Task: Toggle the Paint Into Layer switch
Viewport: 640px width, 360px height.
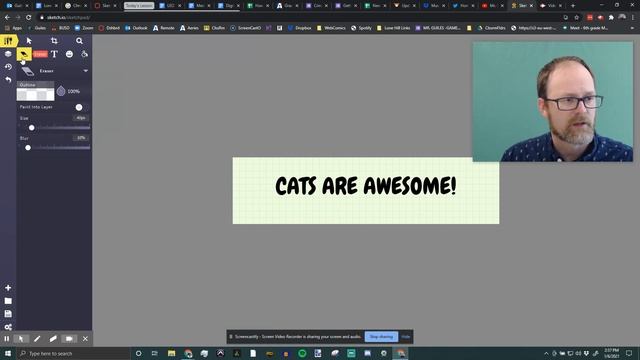Action: (79, 107)
